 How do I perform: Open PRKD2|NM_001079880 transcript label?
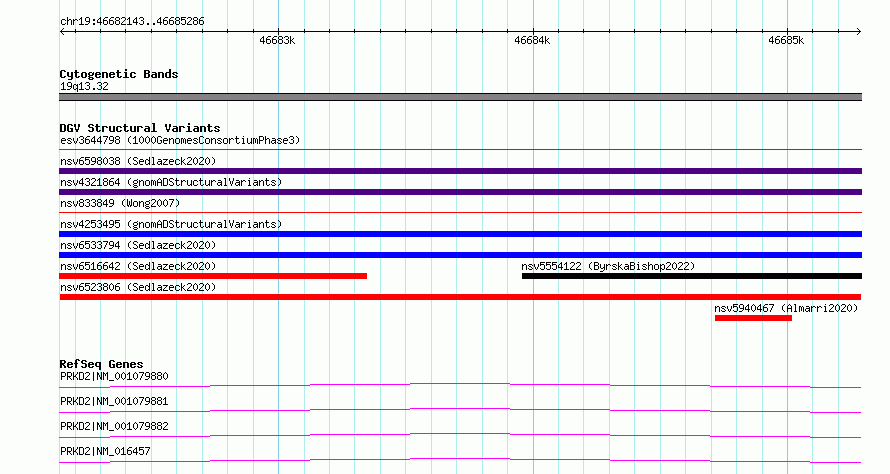[114, 376]
